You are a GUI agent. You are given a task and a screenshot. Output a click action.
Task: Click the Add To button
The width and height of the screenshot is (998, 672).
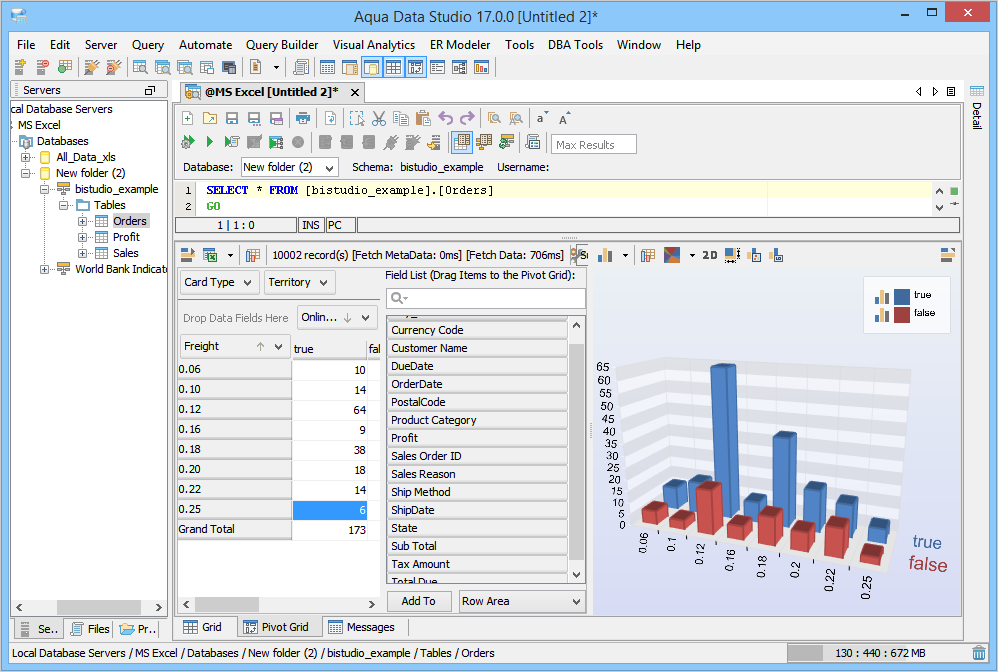(419, 601)
